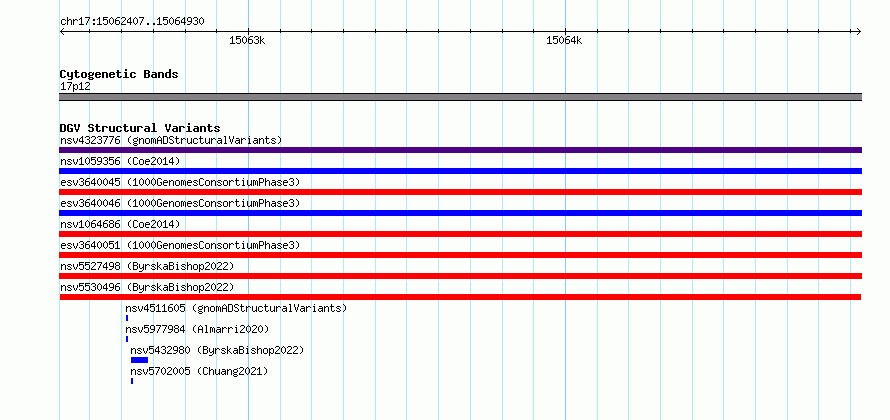Open nsv5702005 (Chuang2021) label

coord(199,371)
